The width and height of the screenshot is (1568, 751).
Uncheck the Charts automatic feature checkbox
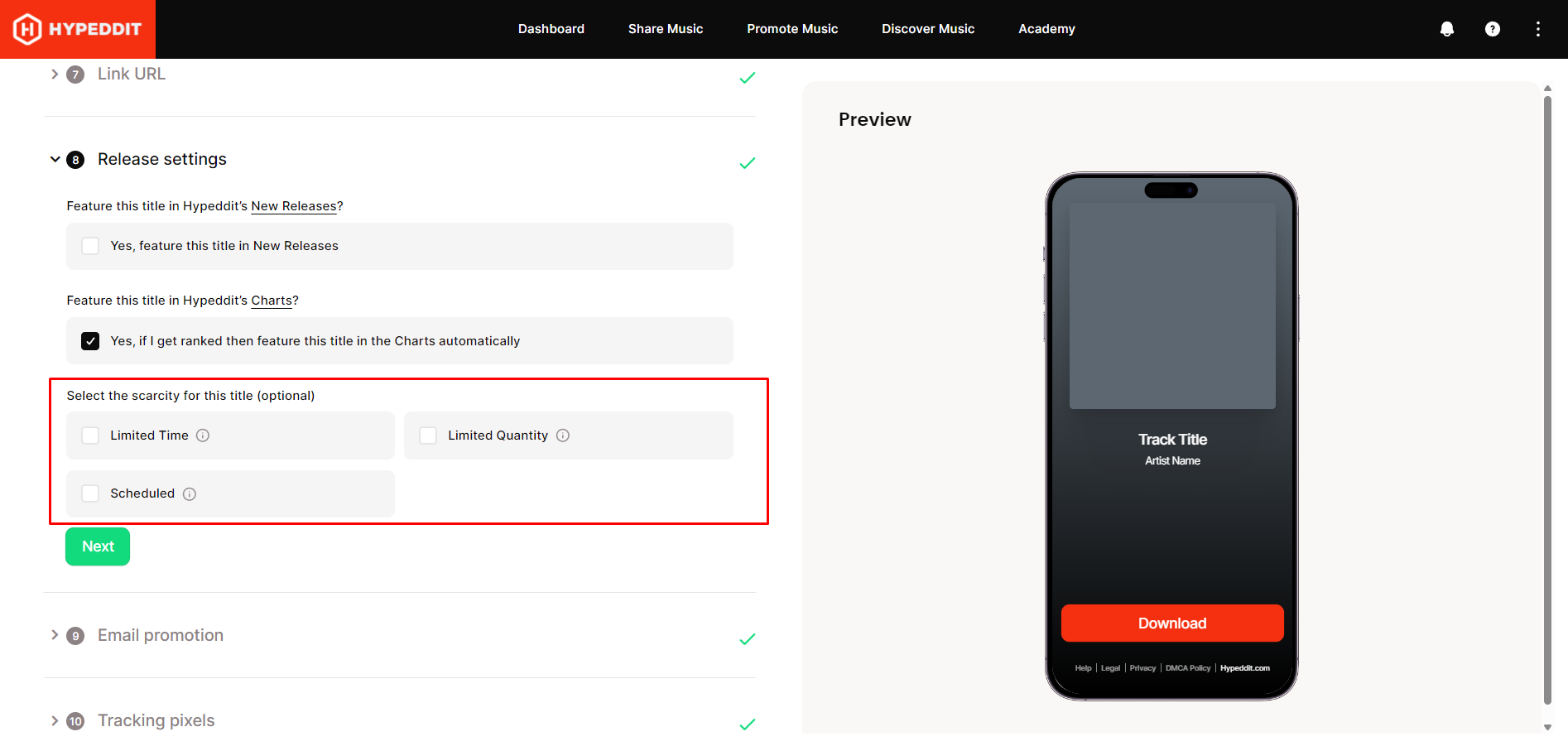[90, 341]
